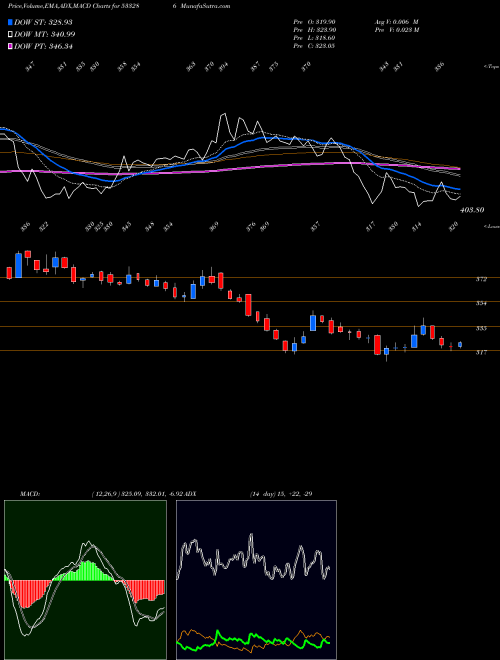Click the magenta DOW PT legend swatch
The width and height of the screenshot is (500, 660).
point(11,46)
